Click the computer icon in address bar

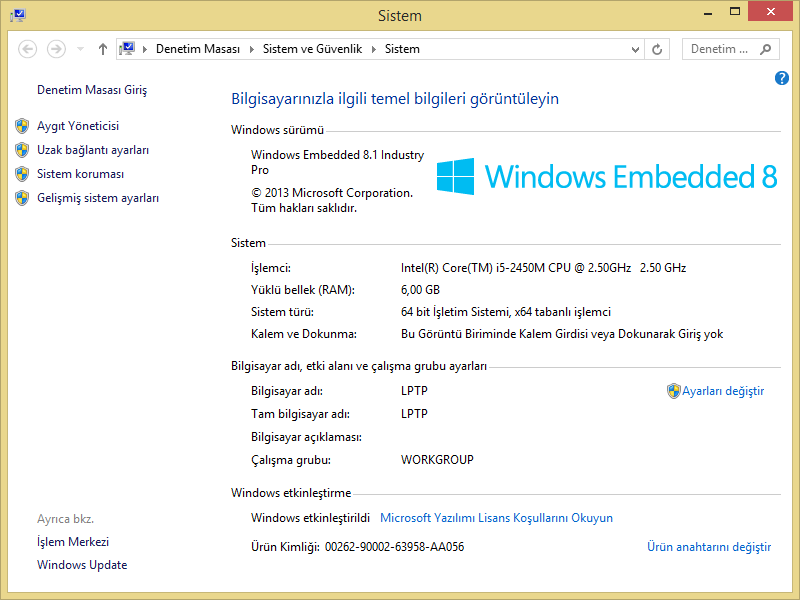click(127, 49)
